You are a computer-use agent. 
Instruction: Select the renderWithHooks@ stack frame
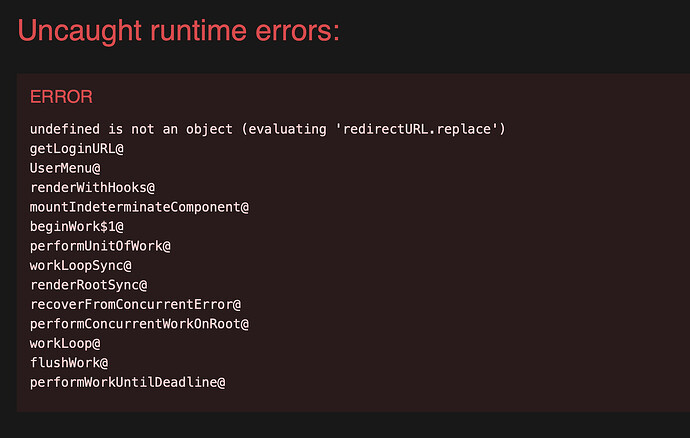(92, 188)
